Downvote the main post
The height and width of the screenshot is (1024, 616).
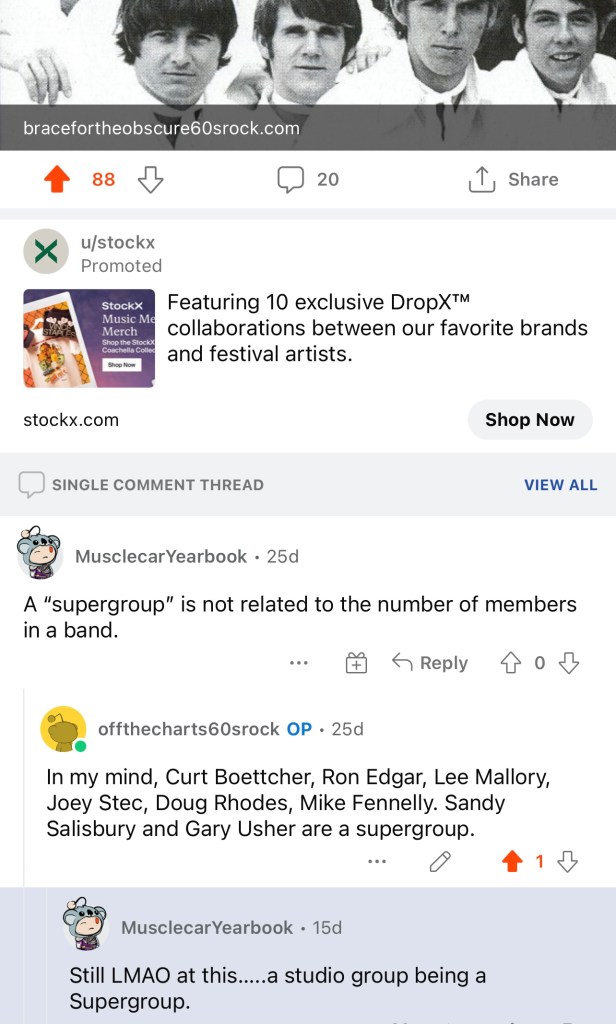[x=150, y=180]
